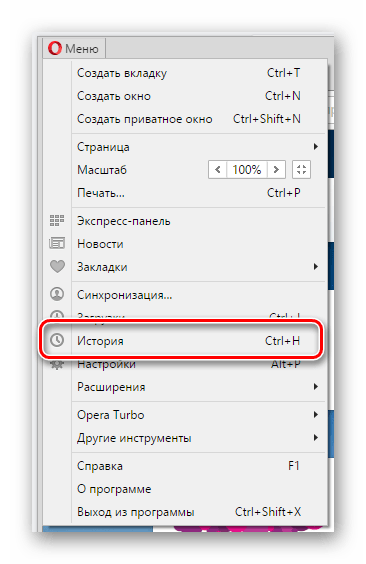The image size is (366, 564).
Task: Expand the Расширения submenu arrow
Action: (315, 387)
